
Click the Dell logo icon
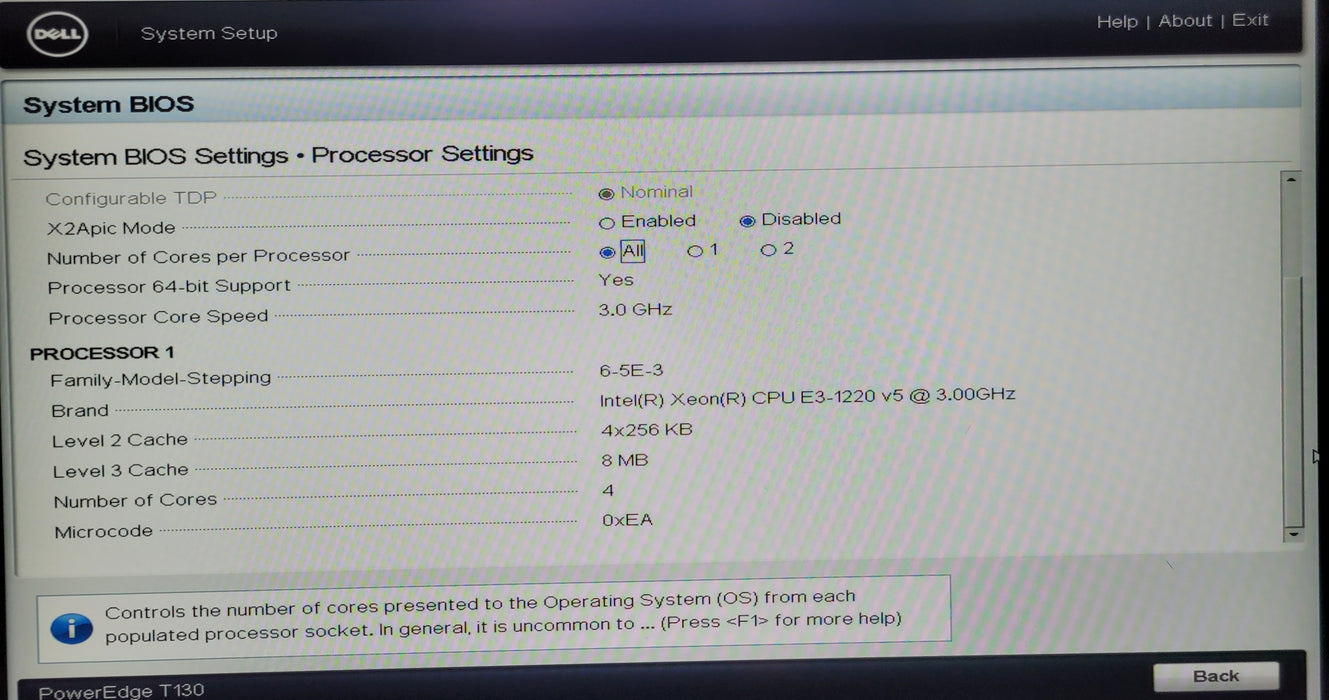click(59, 35)
